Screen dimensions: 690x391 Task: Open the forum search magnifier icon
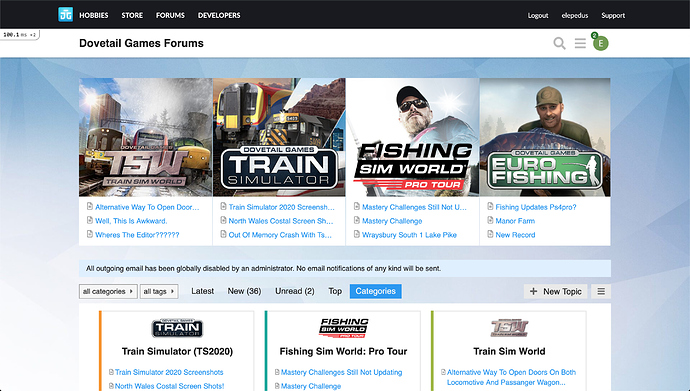click(559, 43)
